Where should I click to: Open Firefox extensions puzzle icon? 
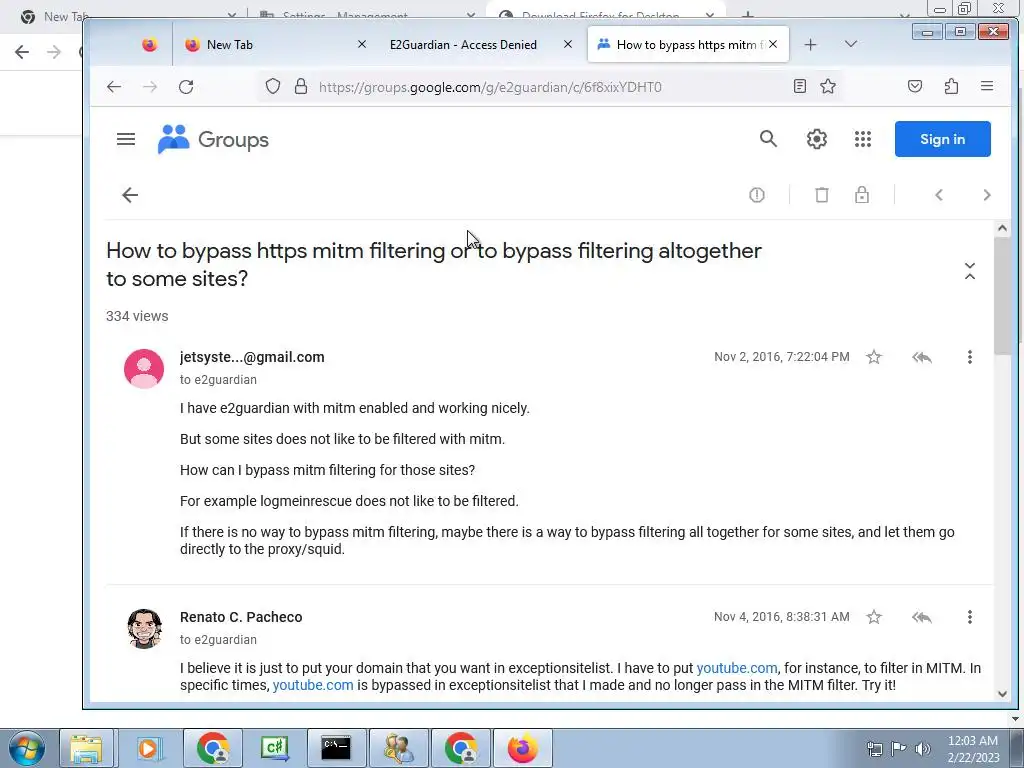[952, 86]
